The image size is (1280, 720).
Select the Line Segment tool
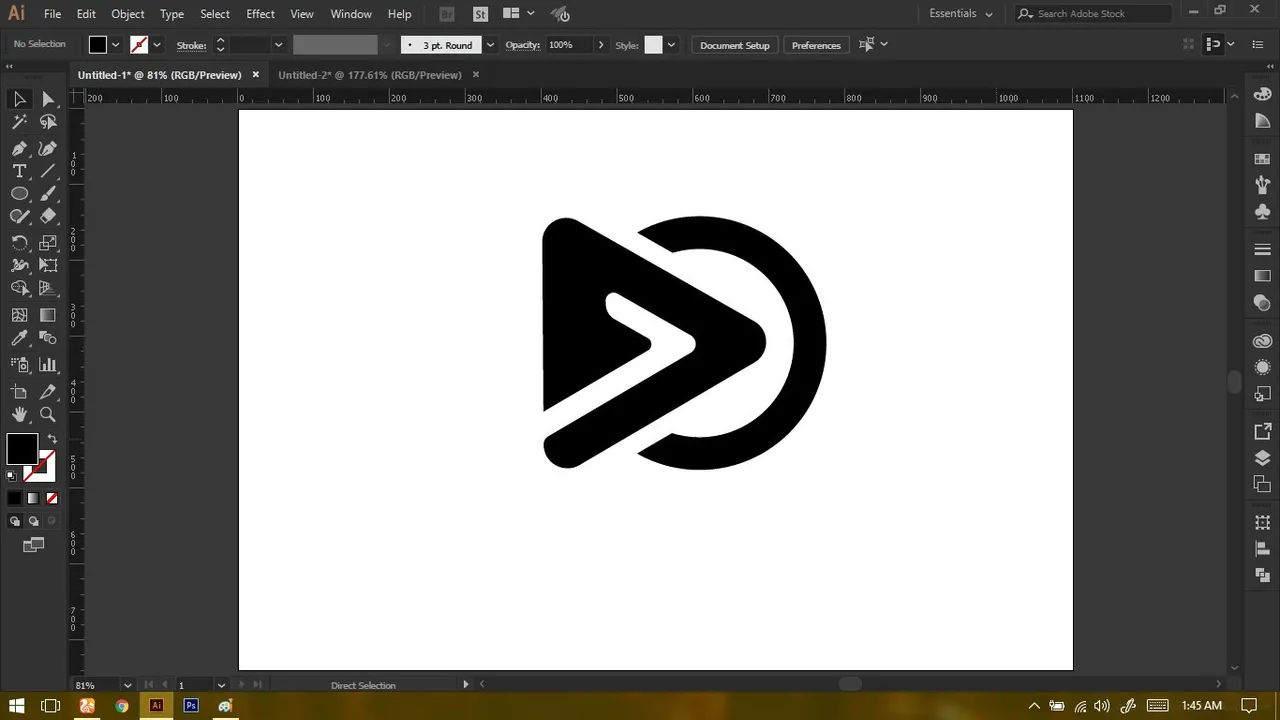(x=48, y=171)
